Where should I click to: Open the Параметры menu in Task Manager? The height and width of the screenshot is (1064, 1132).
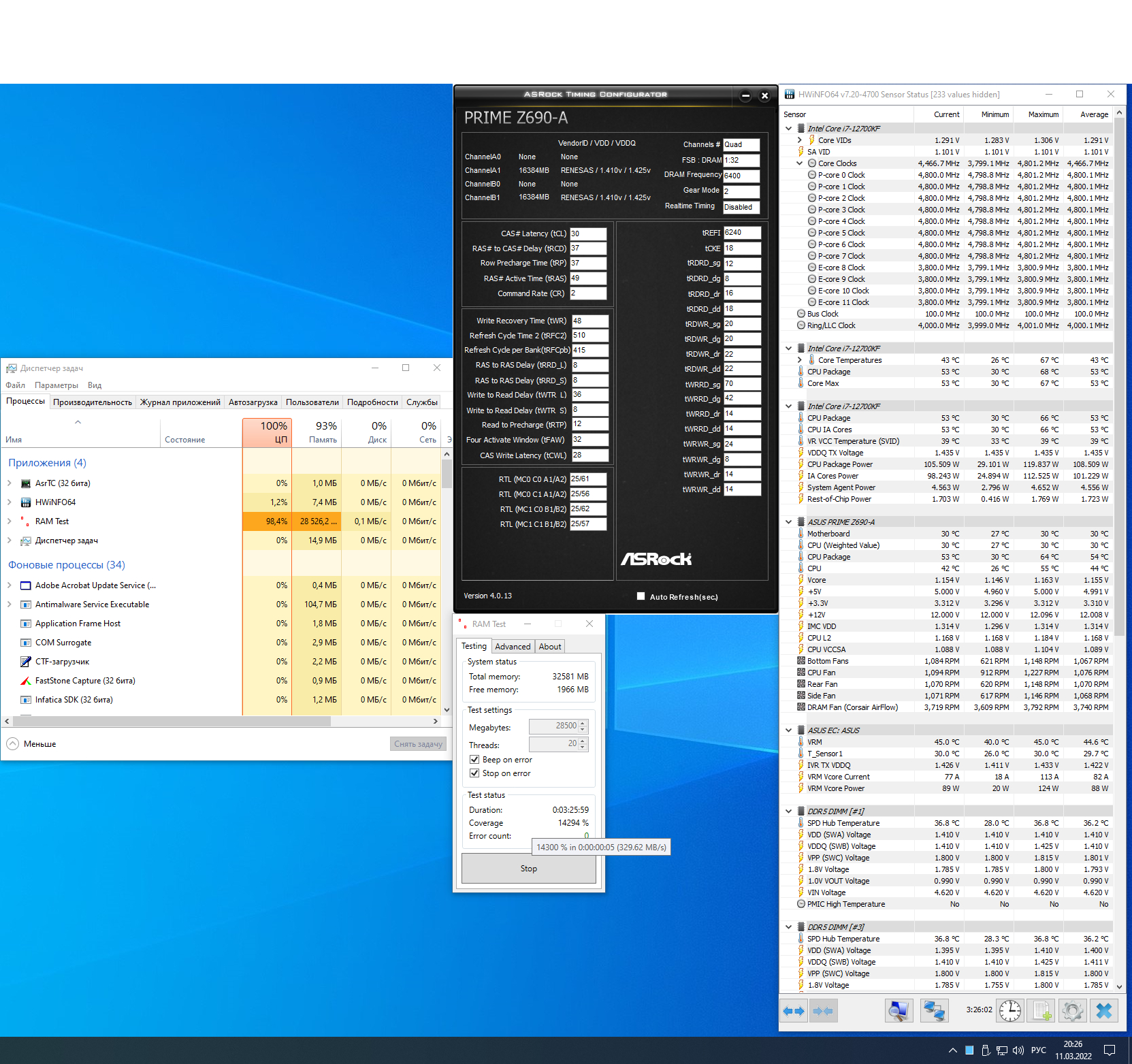click(56, 385)
